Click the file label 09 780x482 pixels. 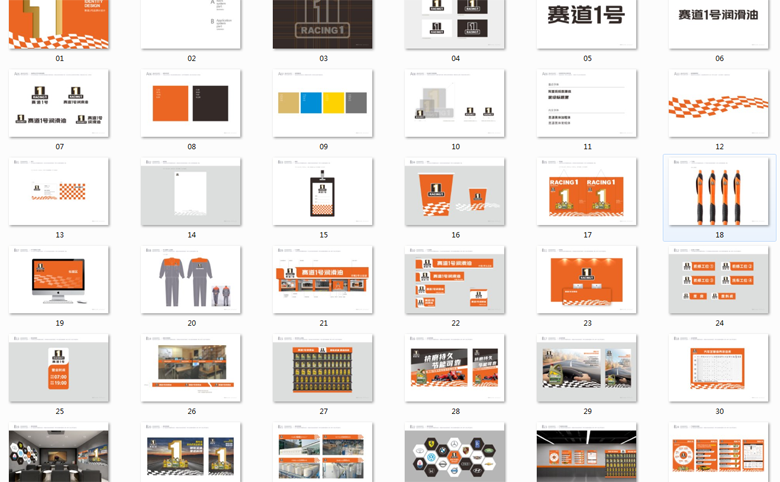324,147
